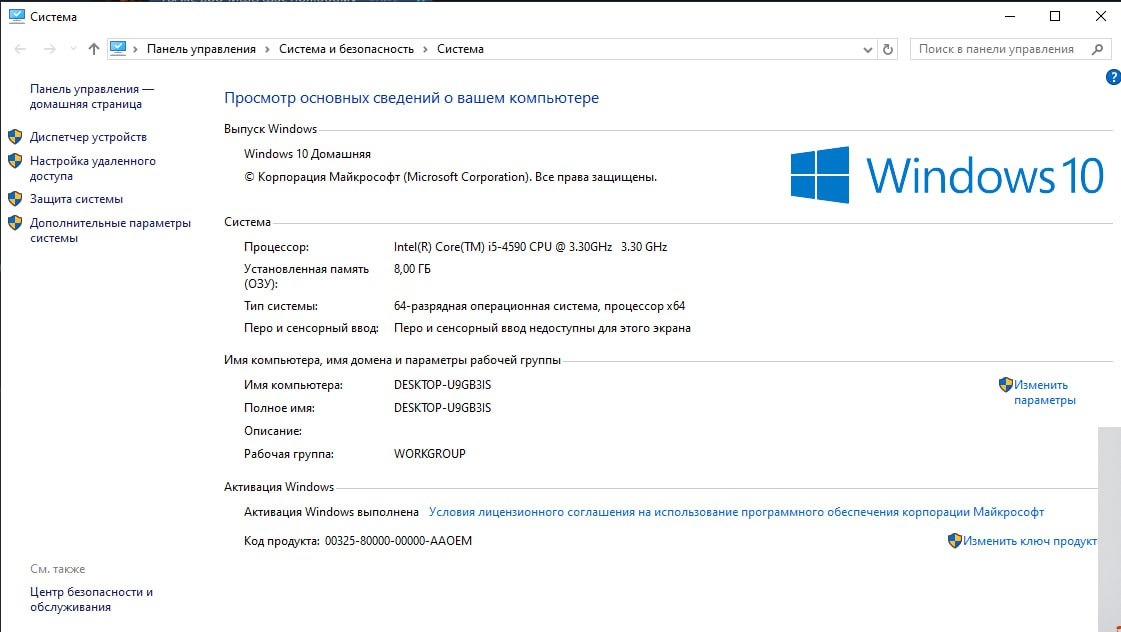Select the Система и безопасность breadcrumb
The height and width of the screenshot is (632, 1121).
pos(346,49)
